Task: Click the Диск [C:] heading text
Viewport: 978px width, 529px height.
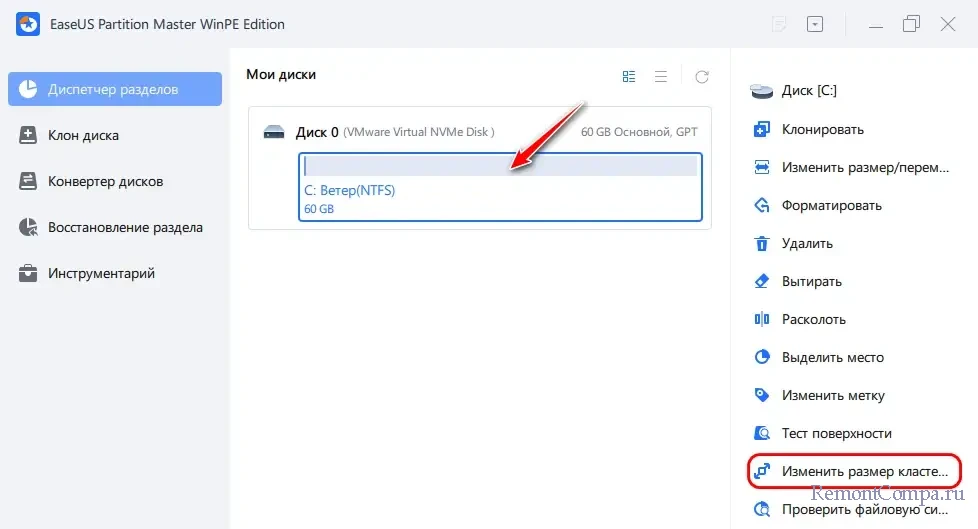Action: 809,90
